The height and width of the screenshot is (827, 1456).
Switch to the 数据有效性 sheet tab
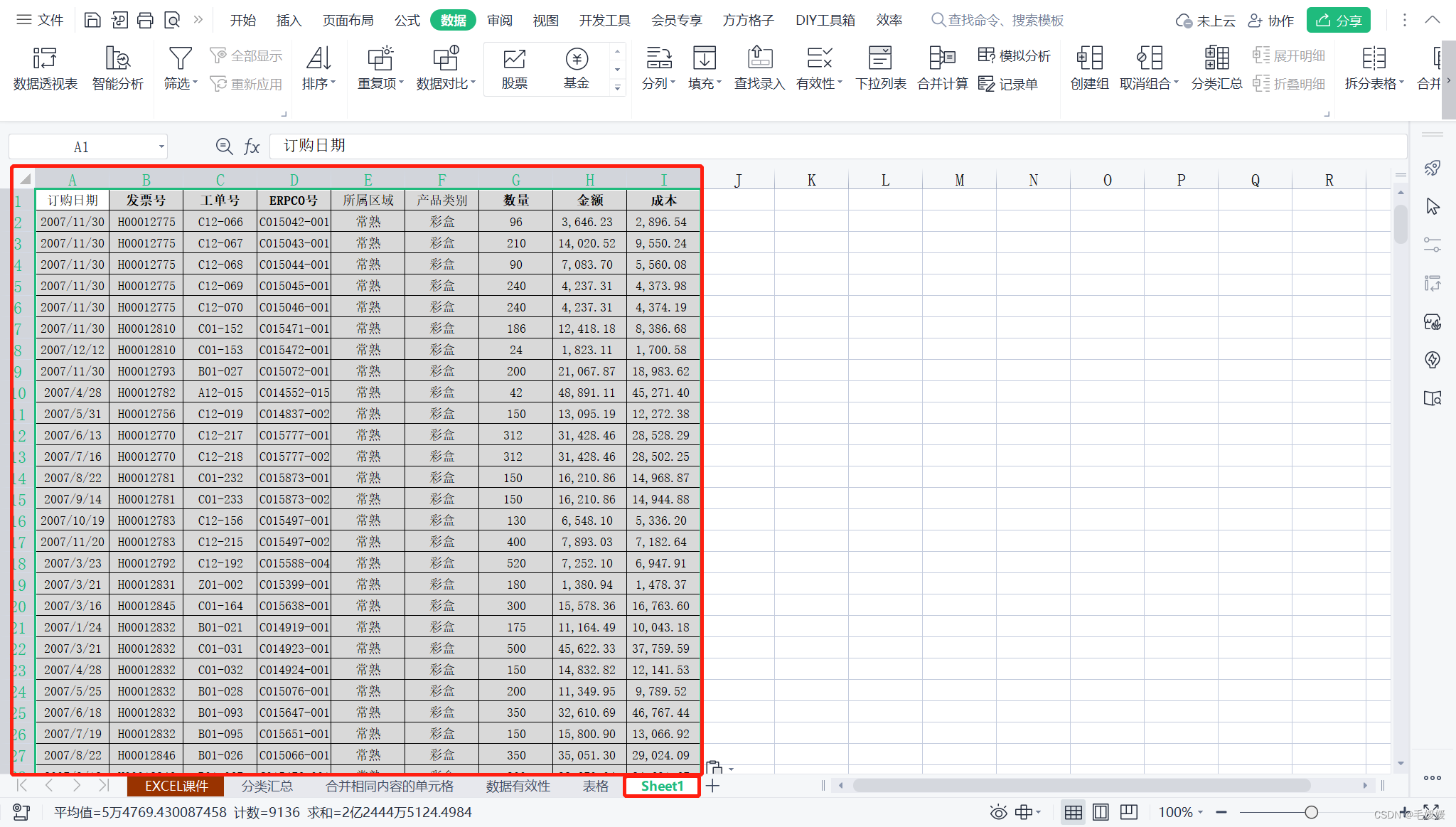coord(518,786)
